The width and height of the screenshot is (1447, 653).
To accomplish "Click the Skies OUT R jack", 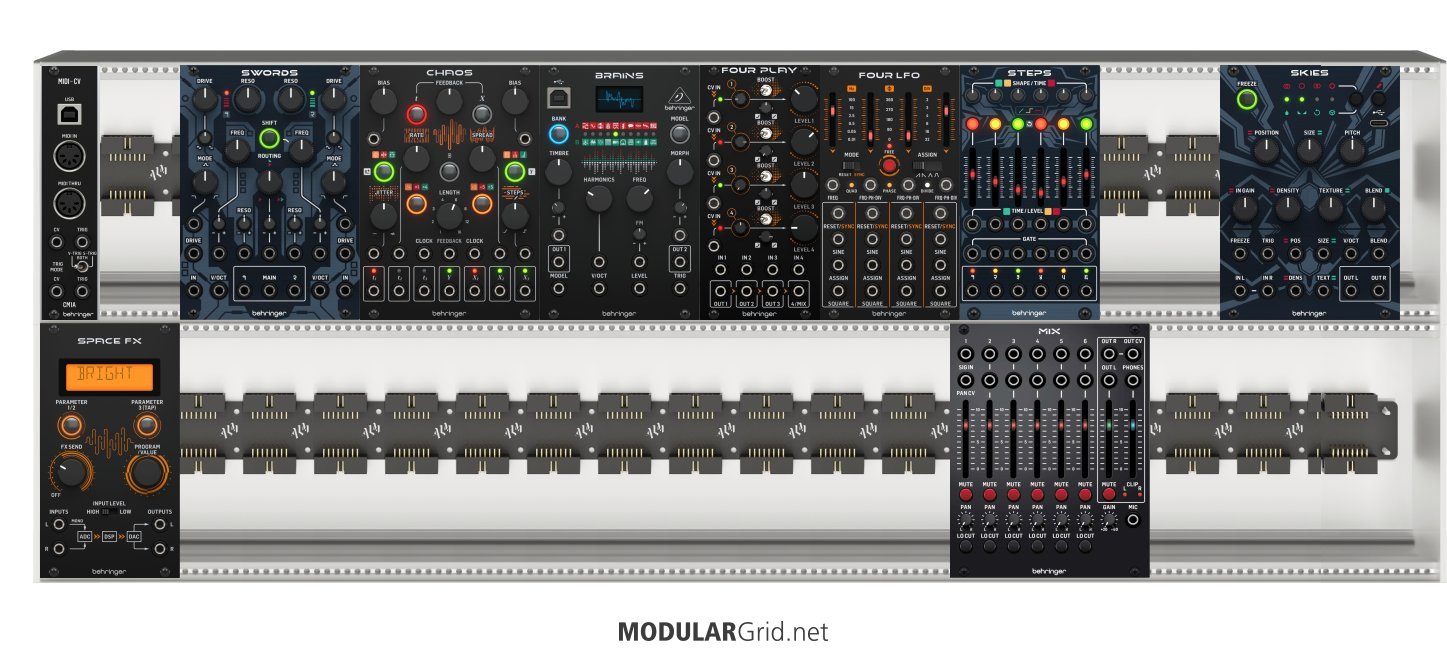I will pos(1379,291).
